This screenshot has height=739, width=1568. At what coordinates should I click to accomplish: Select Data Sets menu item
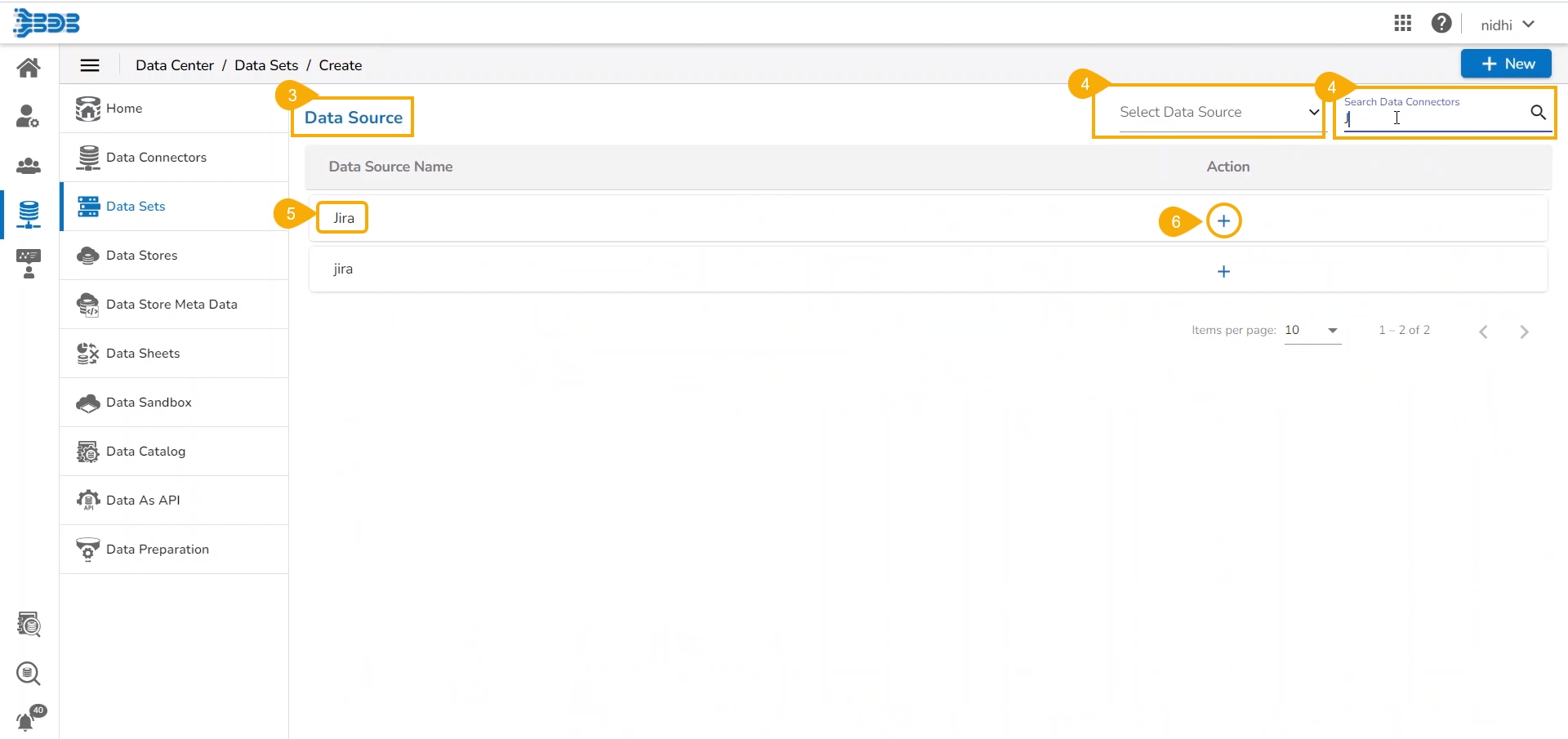pyautogui.click(x=174, y=207)
